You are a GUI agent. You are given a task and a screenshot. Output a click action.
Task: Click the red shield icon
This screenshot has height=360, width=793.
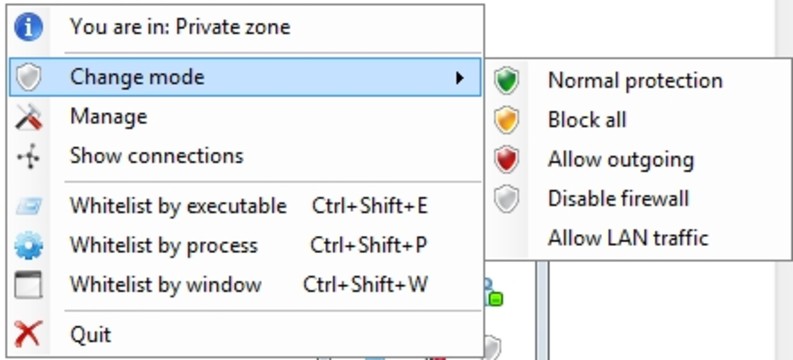tap(507, 159)
